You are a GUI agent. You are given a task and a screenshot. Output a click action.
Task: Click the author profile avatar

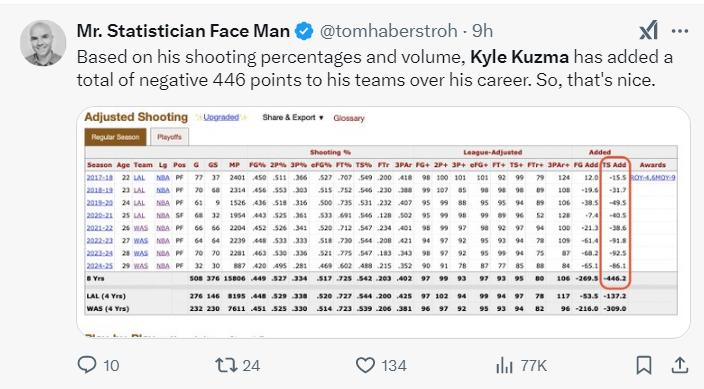click(43, 43)
